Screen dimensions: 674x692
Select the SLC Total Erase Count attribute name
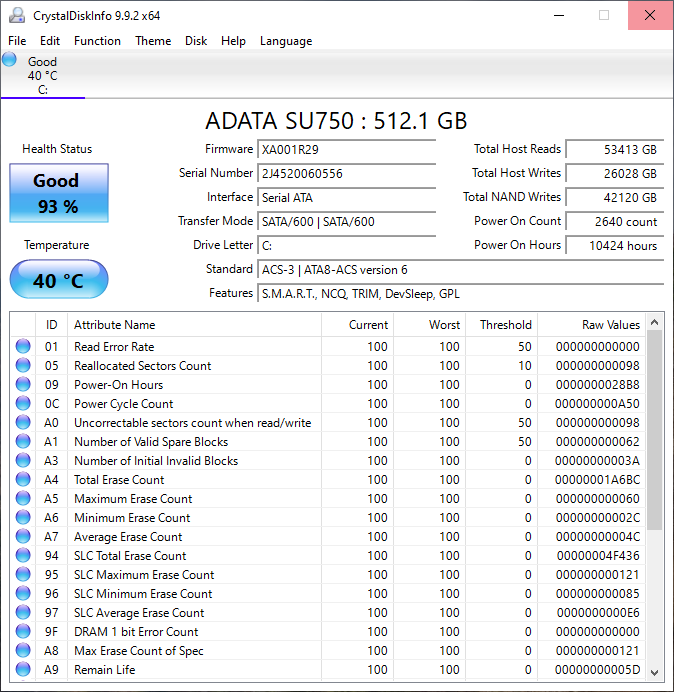pyautogui.click(x=130, y=556)
